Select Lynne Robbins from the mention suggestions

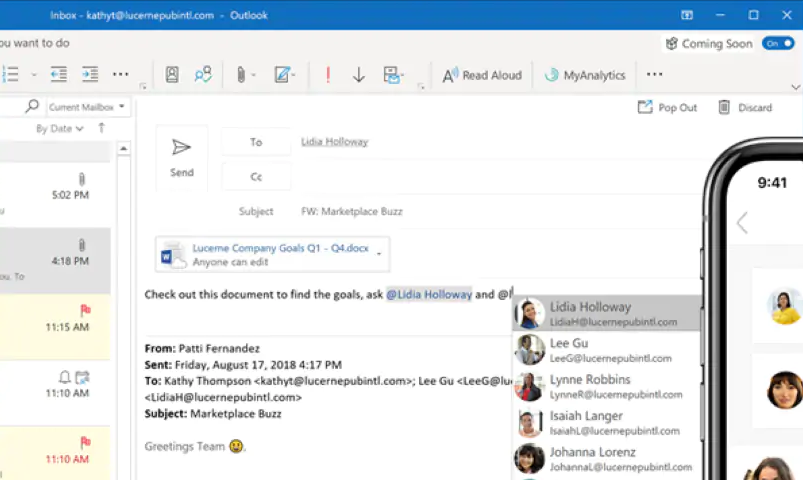[606, 386]
